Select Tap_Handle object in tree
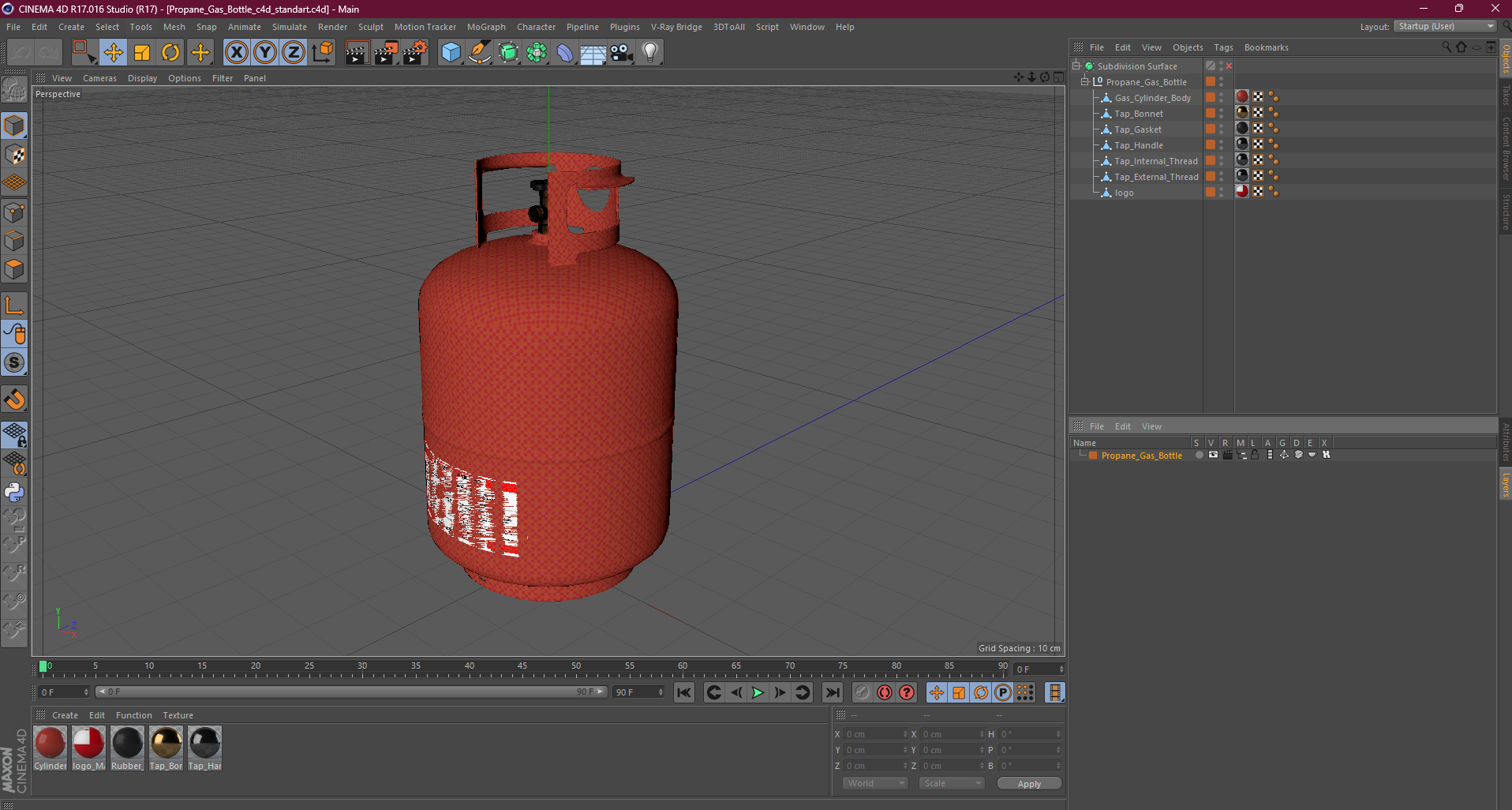Viewport: 1512px width, 810px height. point(1138,145)
